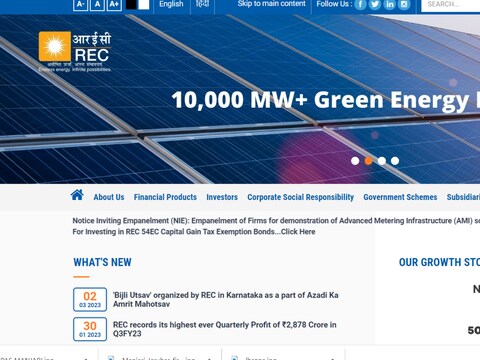Click the 02 03 2023 date badge
Viewport: 480px width, 360px height.
coord(90,299)
